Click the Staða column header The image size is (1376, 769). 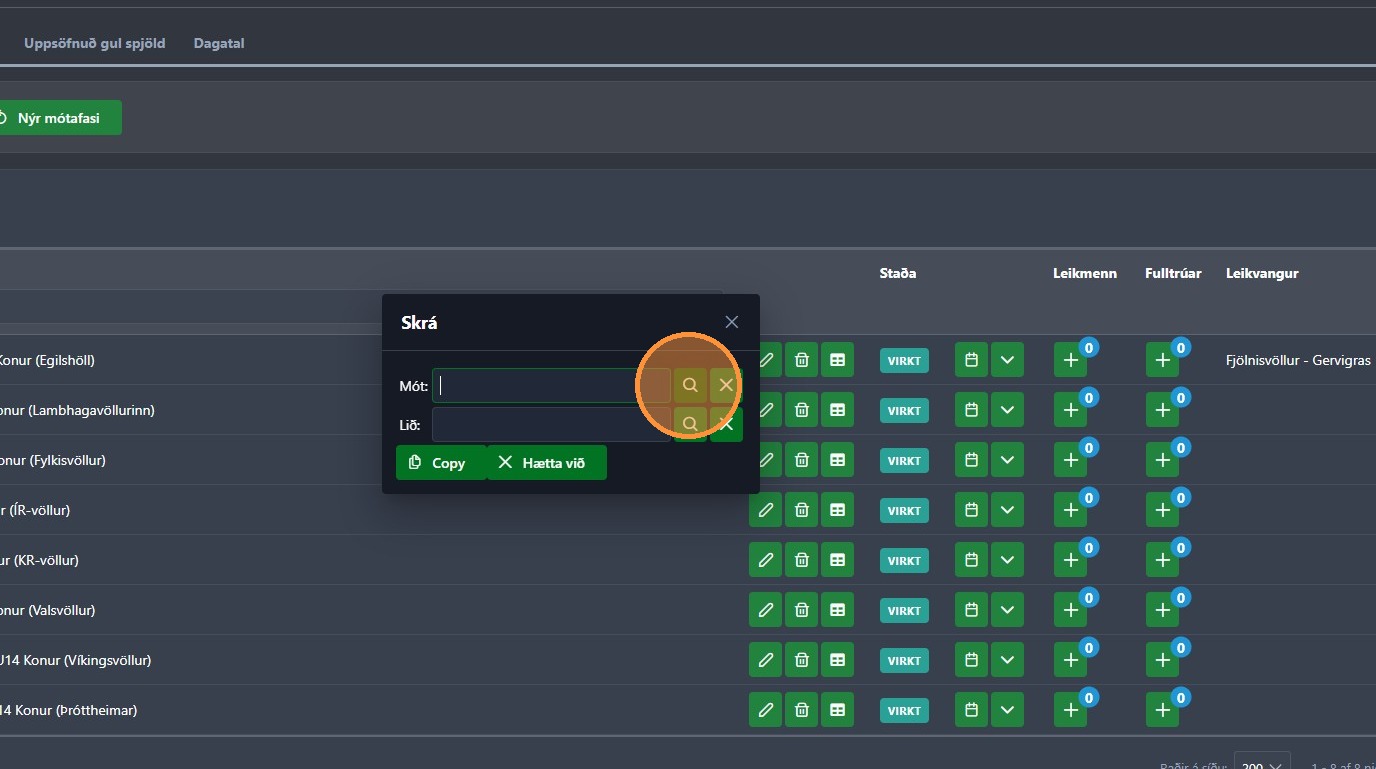point(898,273)
